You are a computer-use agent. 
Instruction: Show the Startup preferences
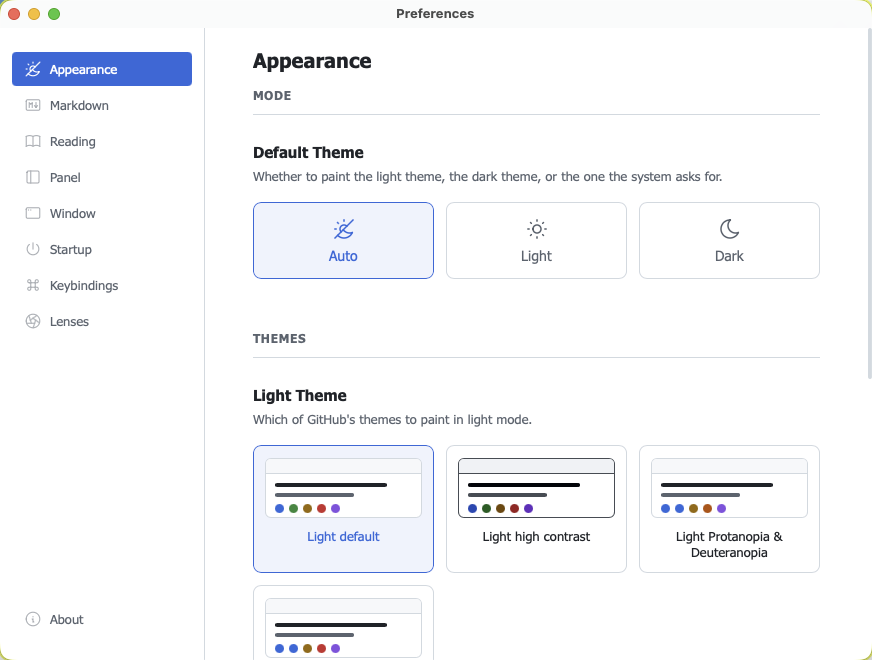pyautogui.click(x=102, y=249)
